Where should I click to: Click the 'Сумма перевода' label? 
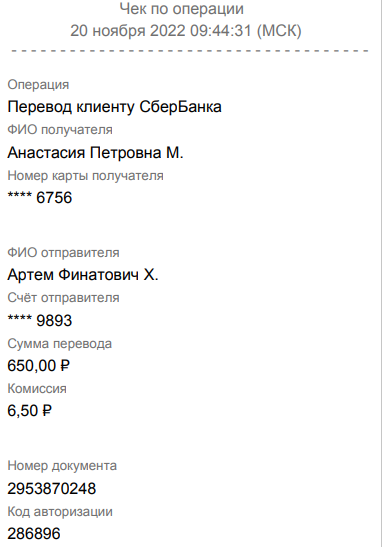[x=60, y=344]
